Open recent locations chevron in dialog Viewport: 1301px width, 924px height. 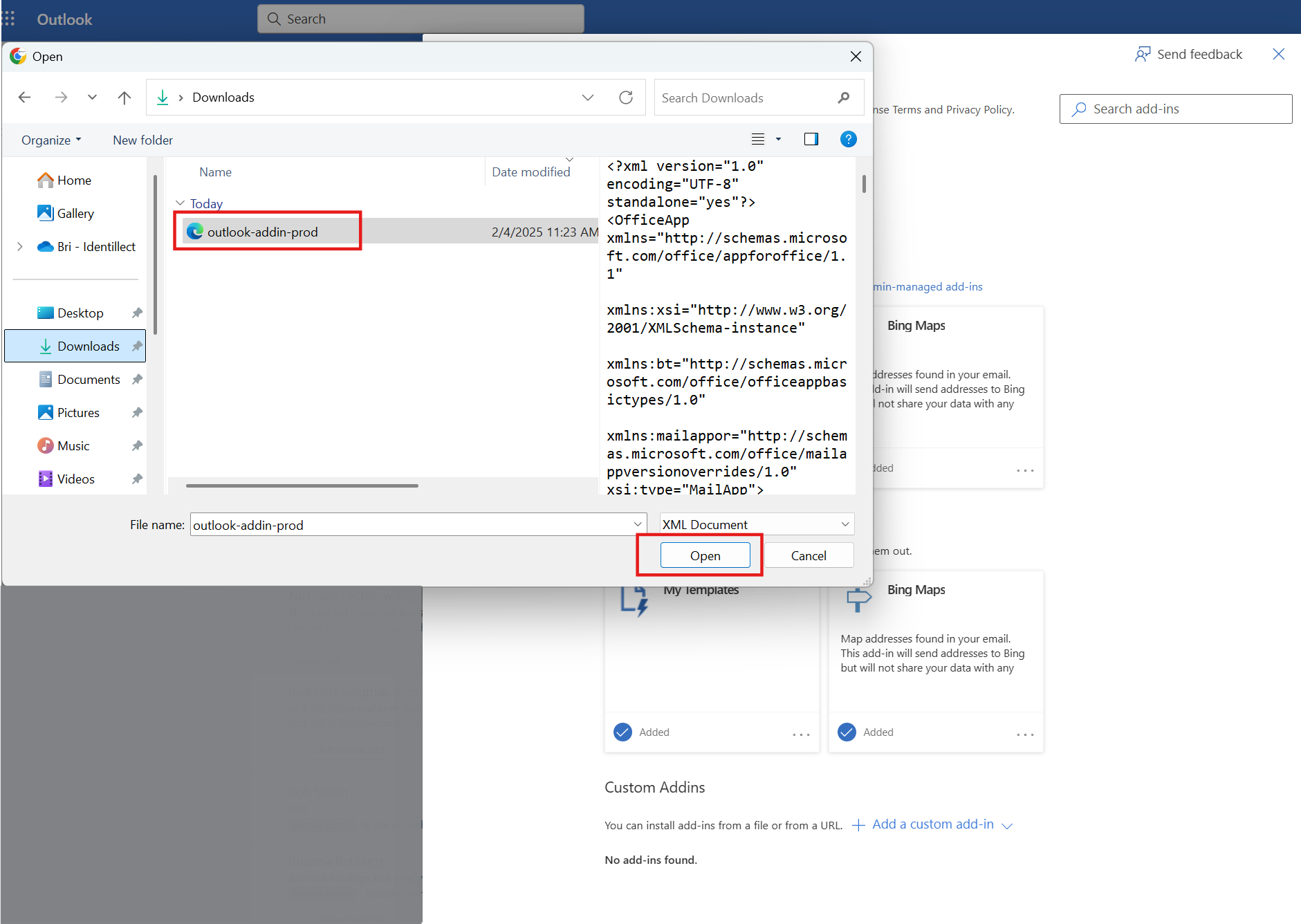[x=92, y=98]
